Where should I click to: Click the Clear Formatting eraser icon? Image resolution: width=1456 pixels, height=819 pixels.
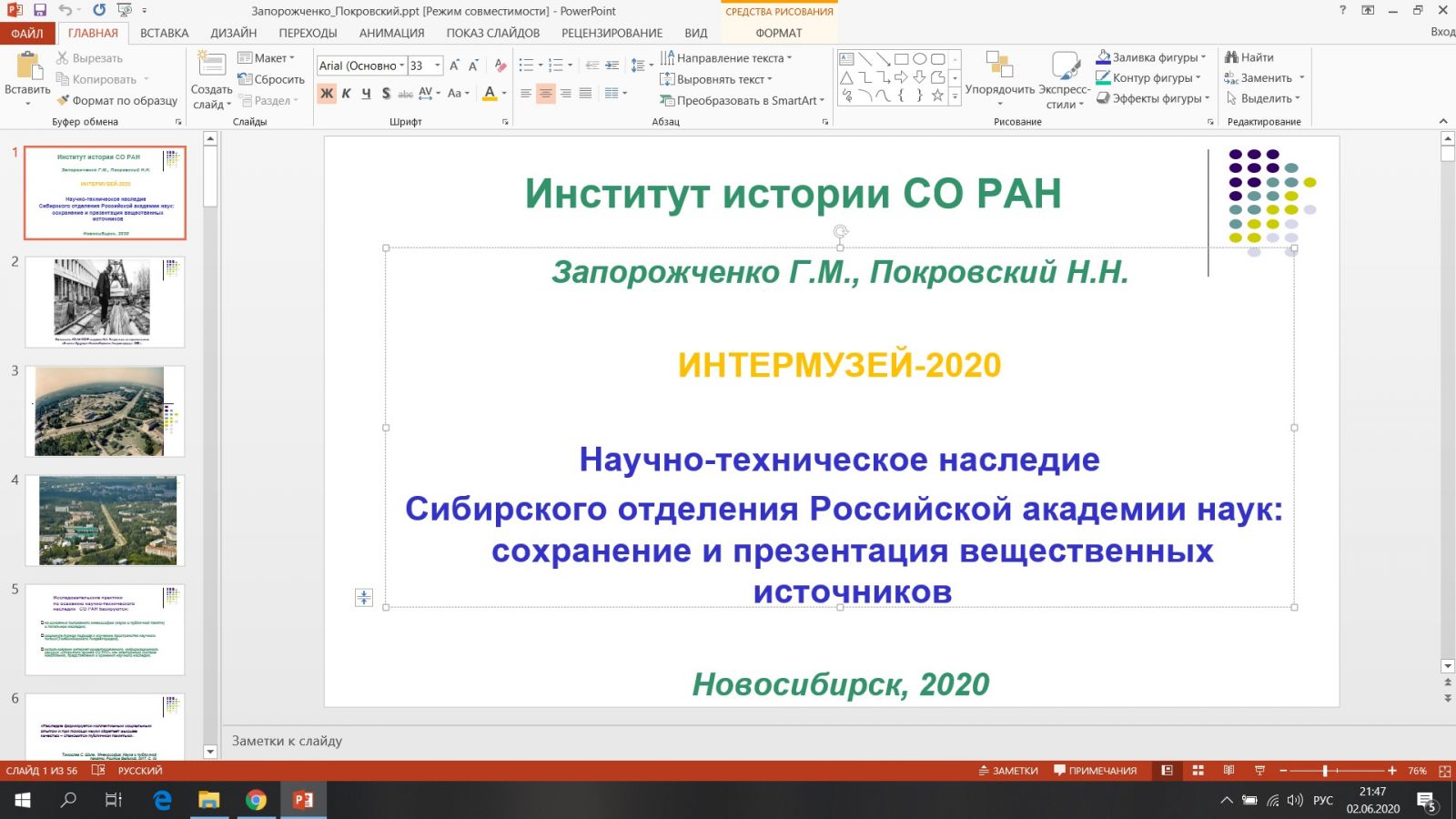tap(500, 66)
